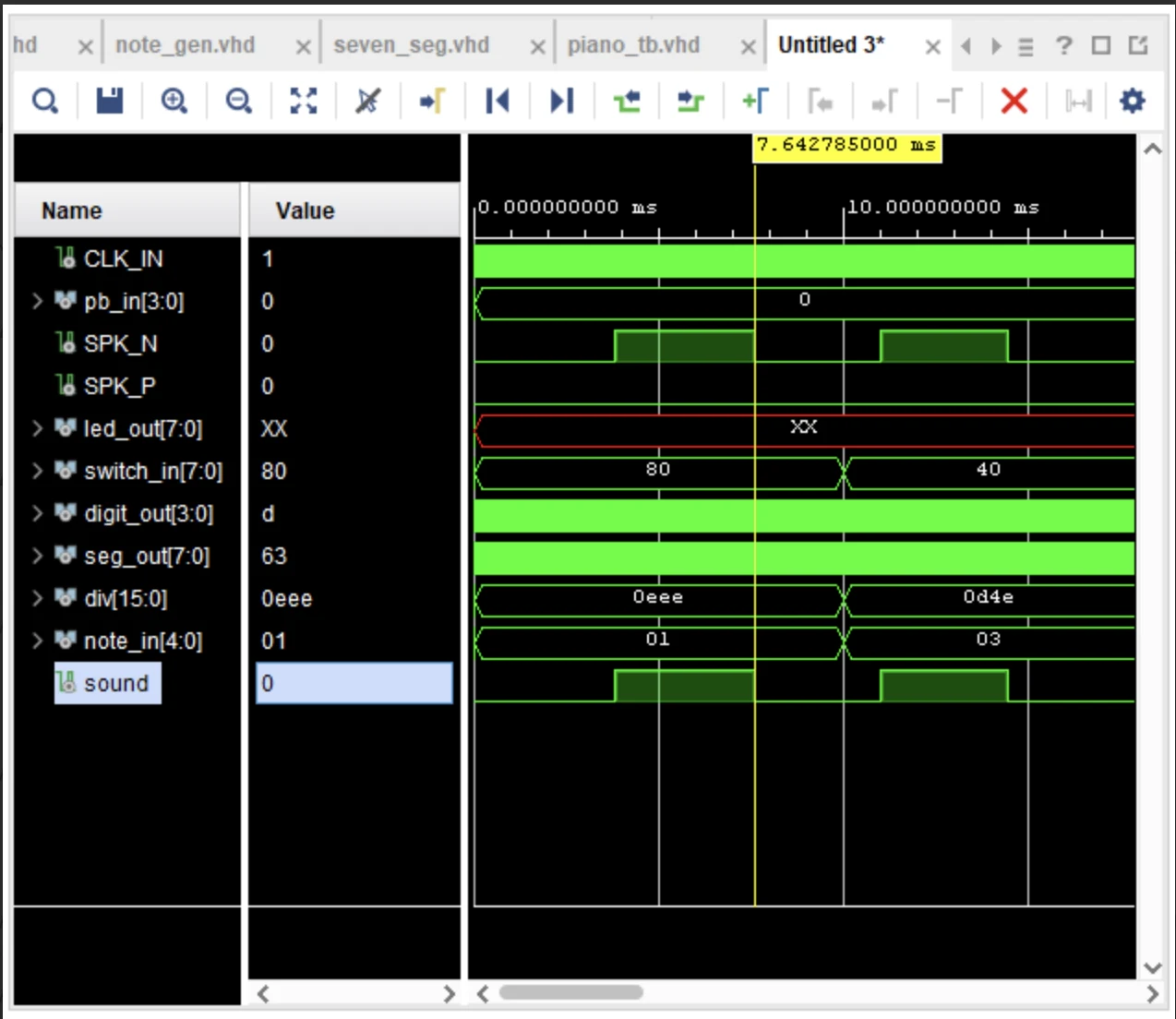Go to previous transition

627,101
